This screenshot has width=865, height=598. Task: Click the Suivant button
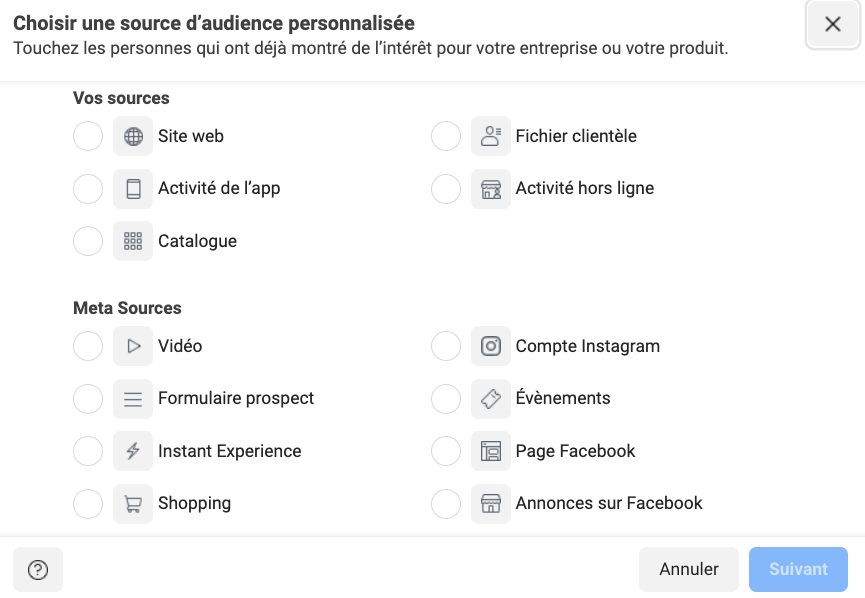click(798, 569)
